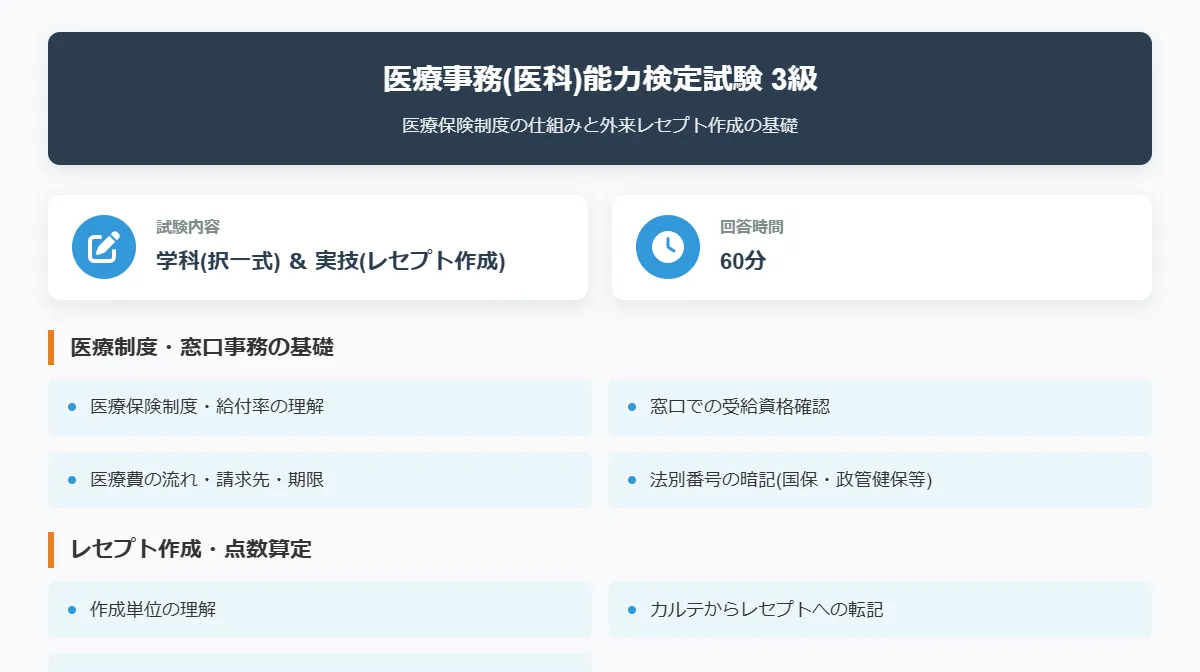Click the レセプト作成・点数算定 heading
The image size is (1200, 672).
pyautogui.click(x=191, y=549)
